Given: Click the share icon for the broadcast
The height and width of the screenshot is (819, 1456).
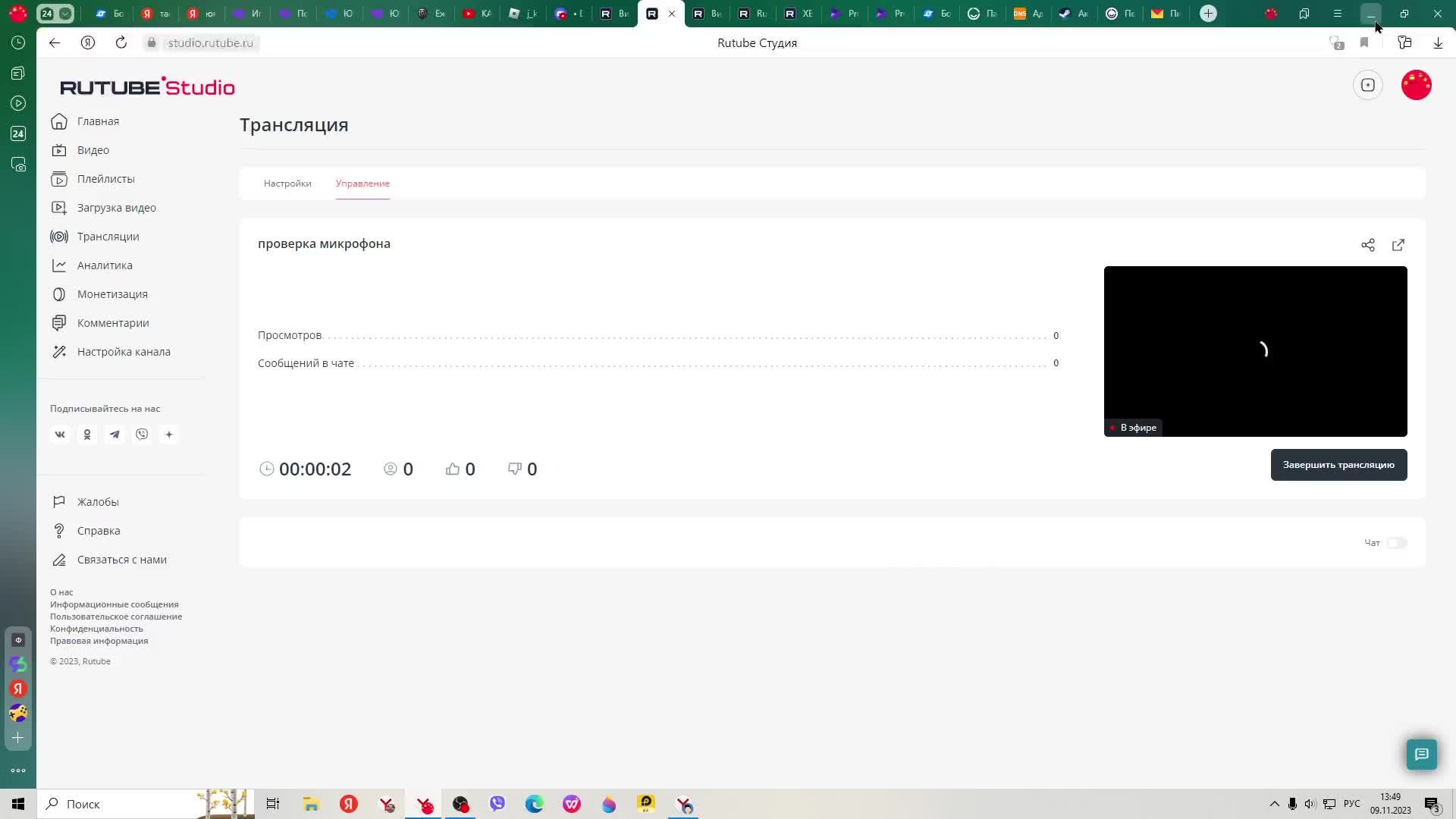Looking at the screenshot, I should click(1367, 245).
